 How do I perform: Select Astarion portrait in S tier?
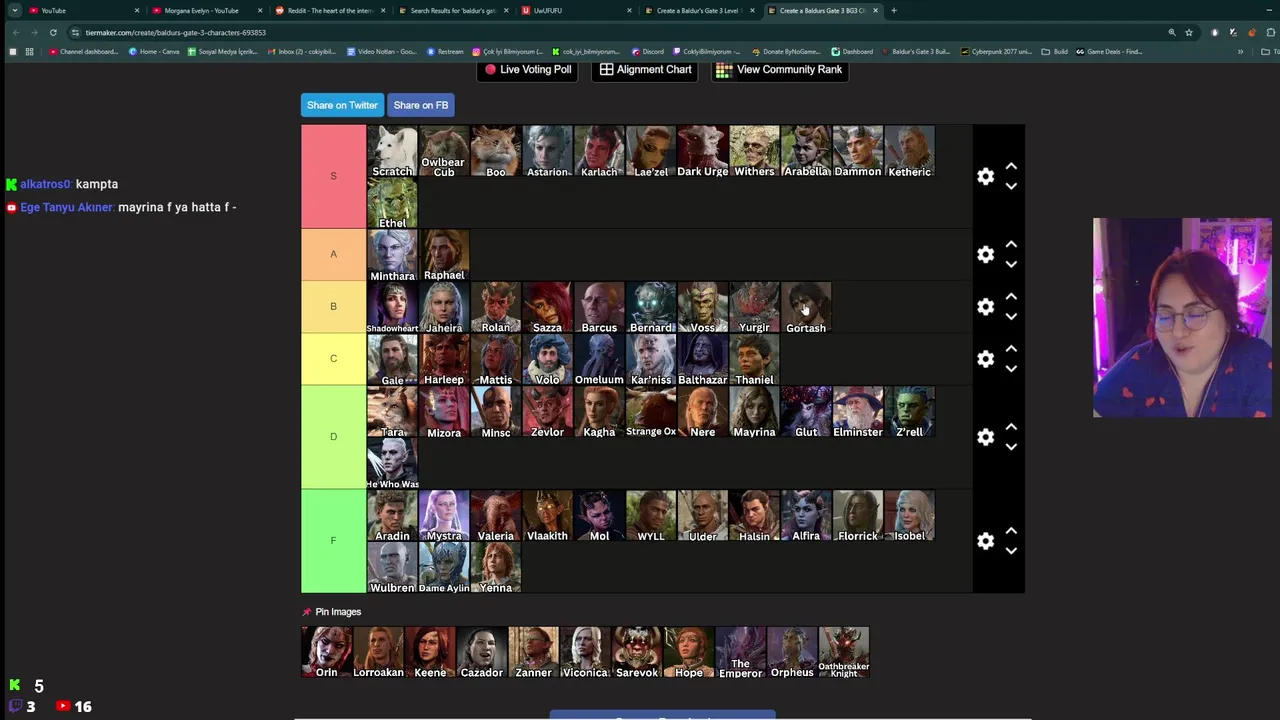547,151
